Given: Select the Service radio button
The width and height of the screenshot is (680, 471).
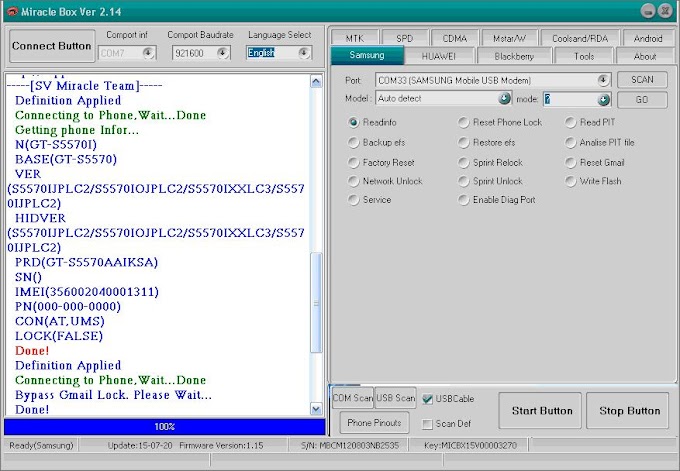Looking at the screenshot, I should tap(354, 200).
